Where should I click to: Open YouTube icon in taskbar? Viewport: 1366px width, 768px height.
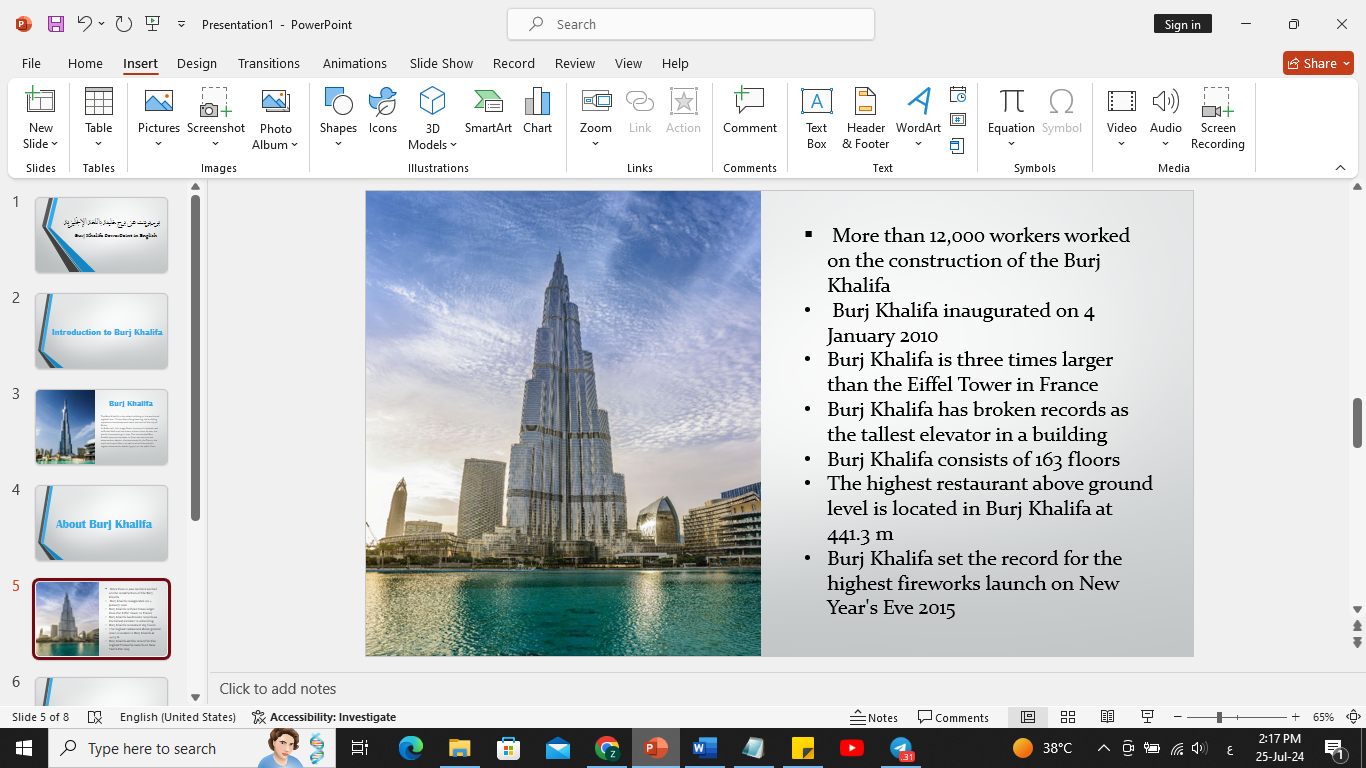(x=852, y=747)
